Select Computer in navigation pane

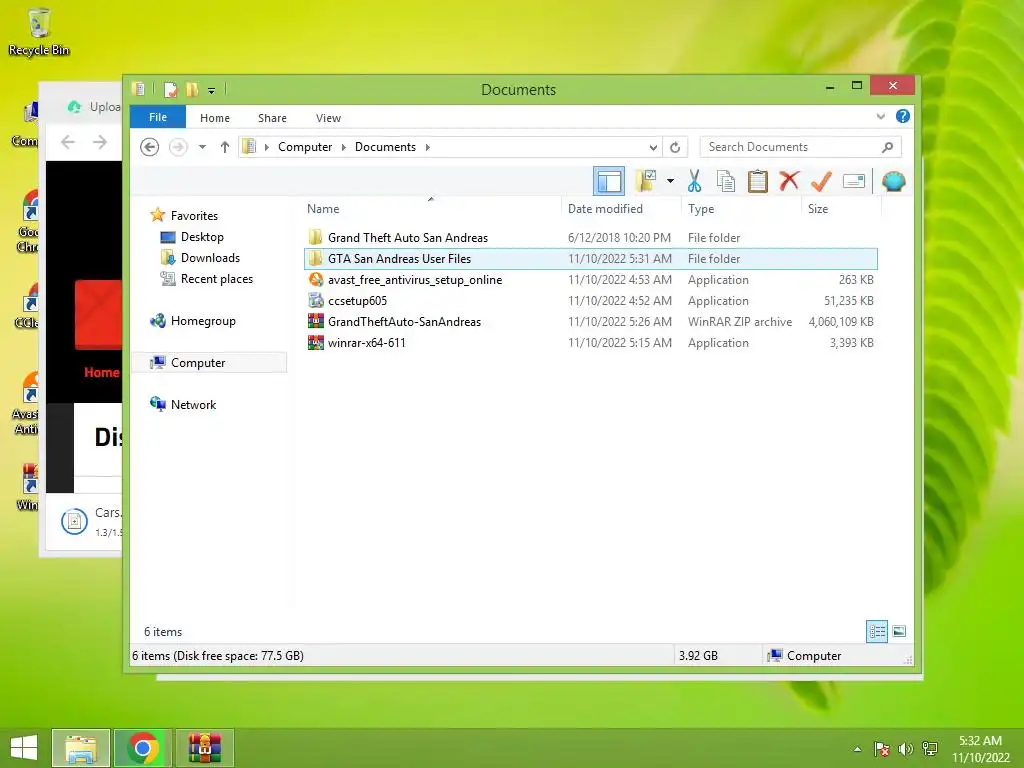198,362
